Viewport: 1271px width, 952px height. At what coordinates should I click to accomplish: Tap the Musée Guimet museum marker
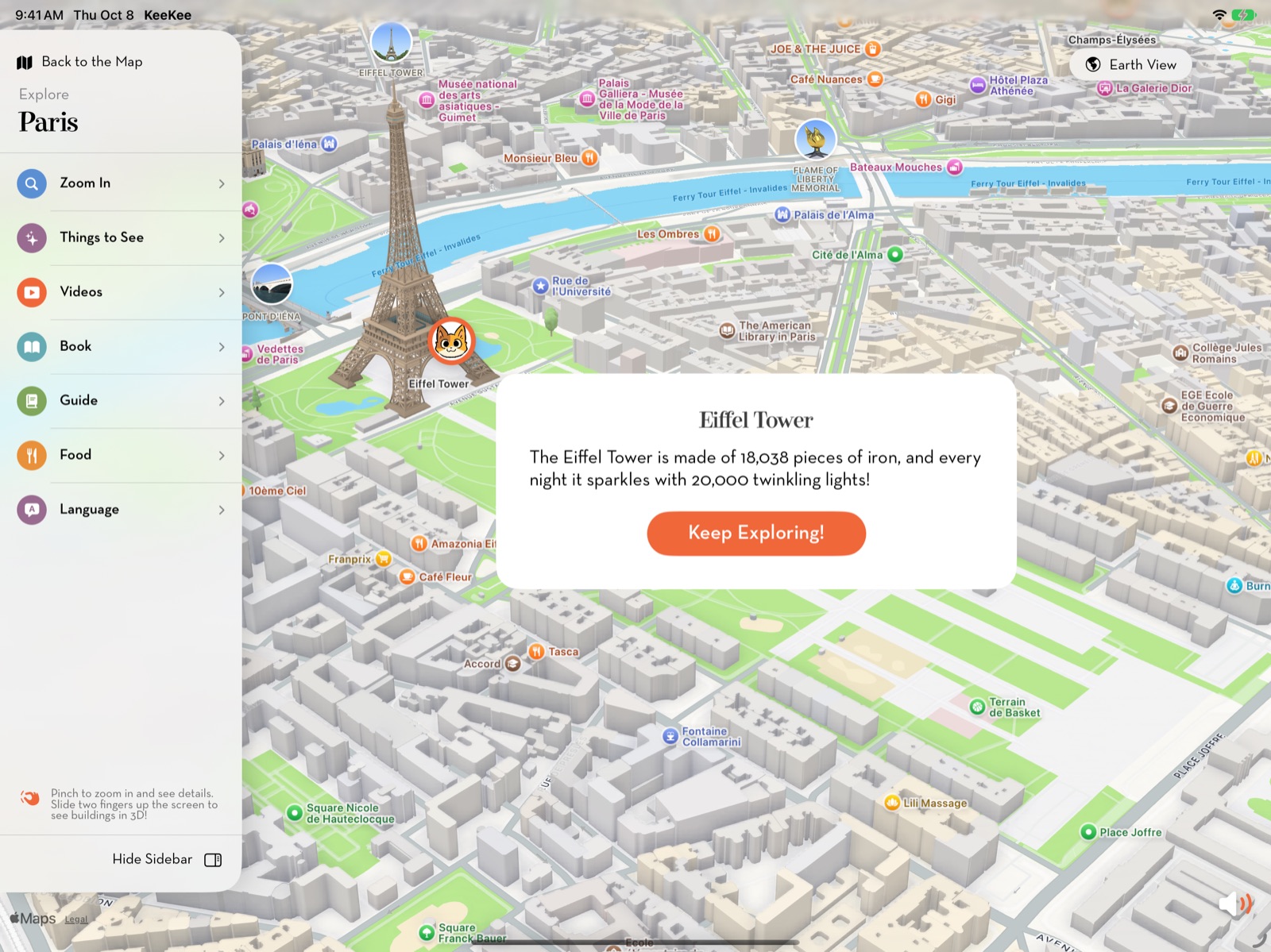pyautogui.click(x=427, y=100)
